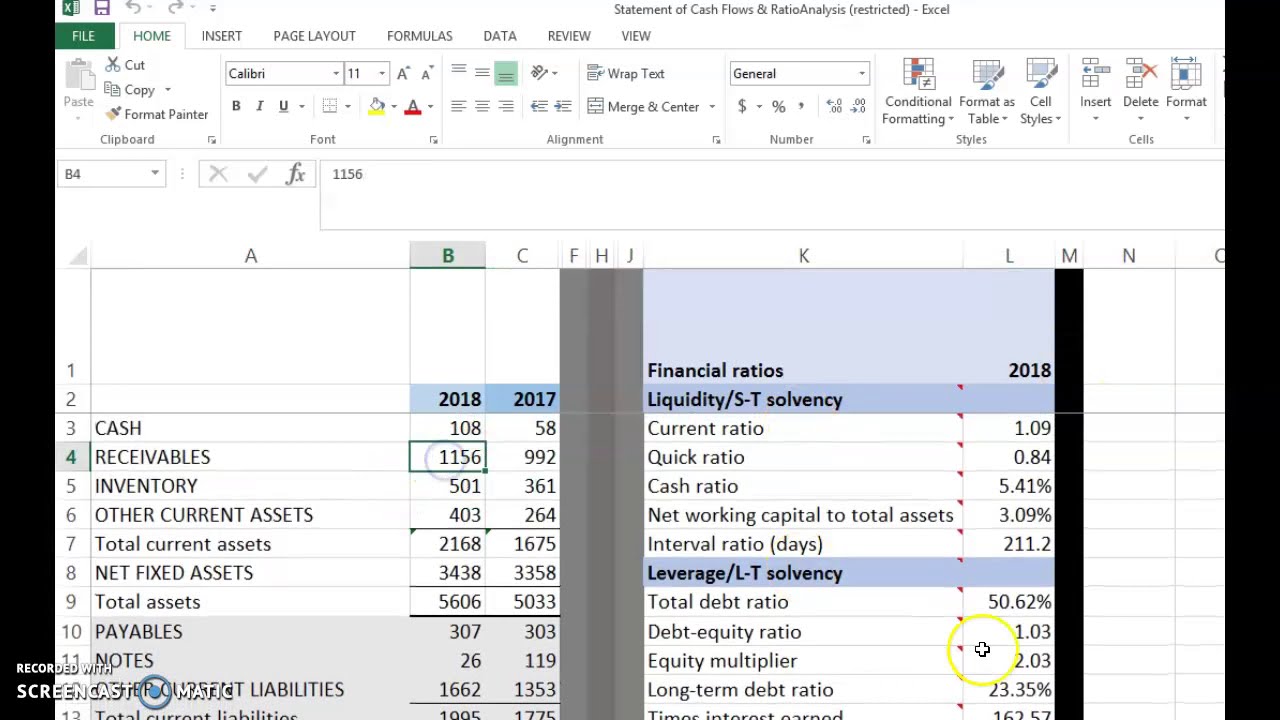Click the Insert Function fx button

coord(296,175)
